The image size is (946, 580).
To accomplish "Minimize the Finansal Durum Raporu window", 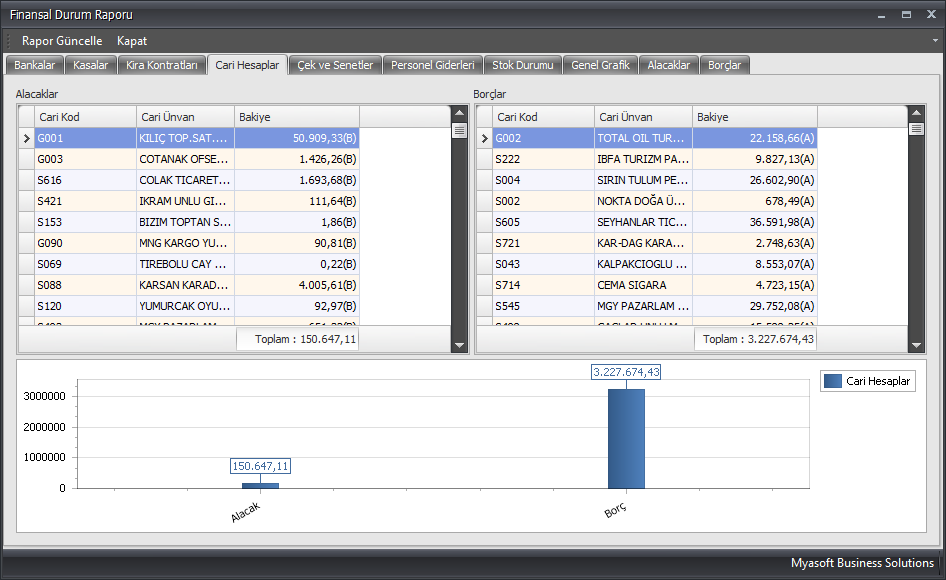I will pos(881,15).
